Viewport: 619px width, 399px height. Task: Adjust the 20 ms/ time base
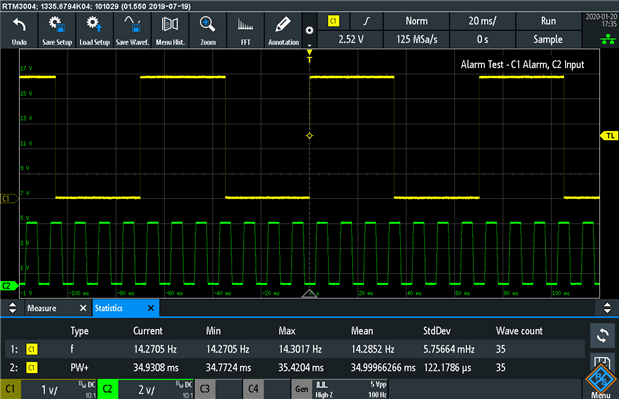pos(482,21)
